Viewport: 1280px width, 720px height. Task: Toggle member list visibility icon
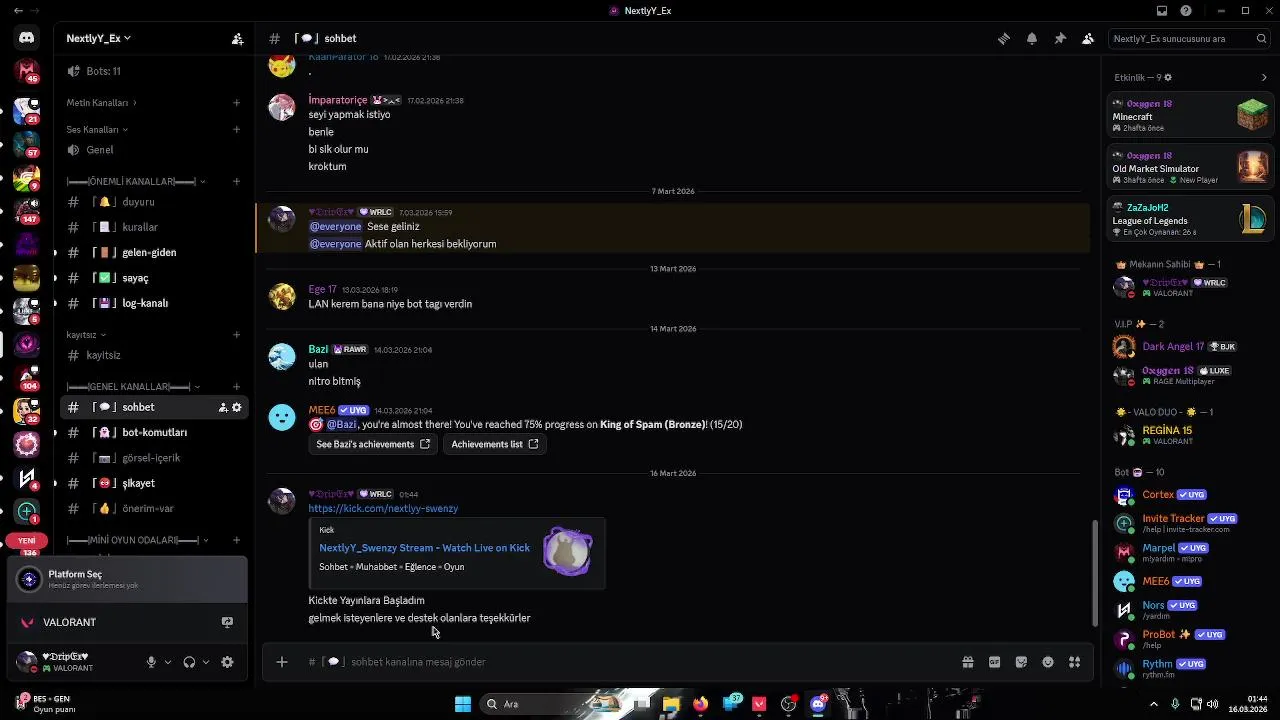(1087, 38)
